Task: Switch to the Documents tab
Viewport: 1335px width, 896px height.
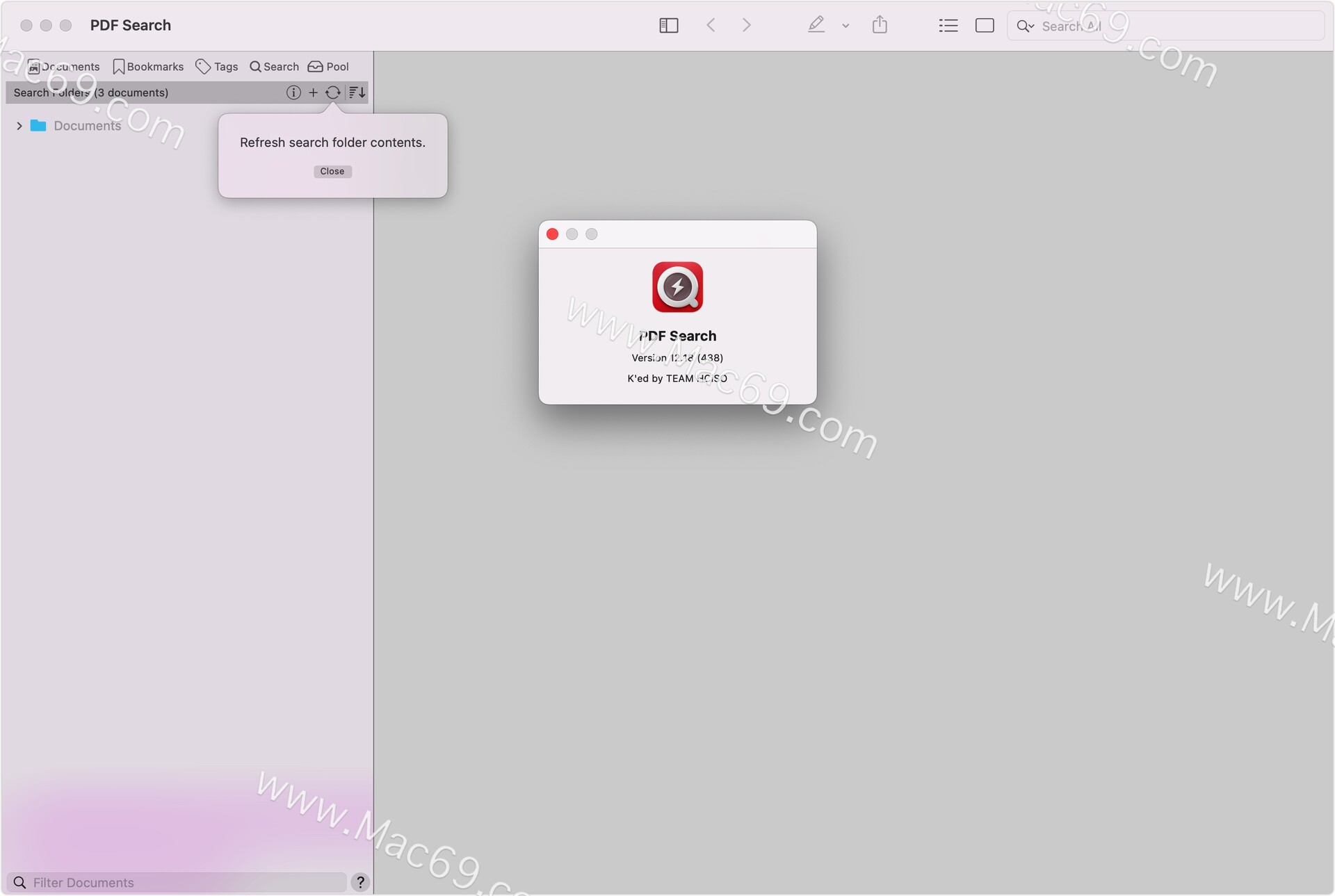Action: tap(63, 67)
